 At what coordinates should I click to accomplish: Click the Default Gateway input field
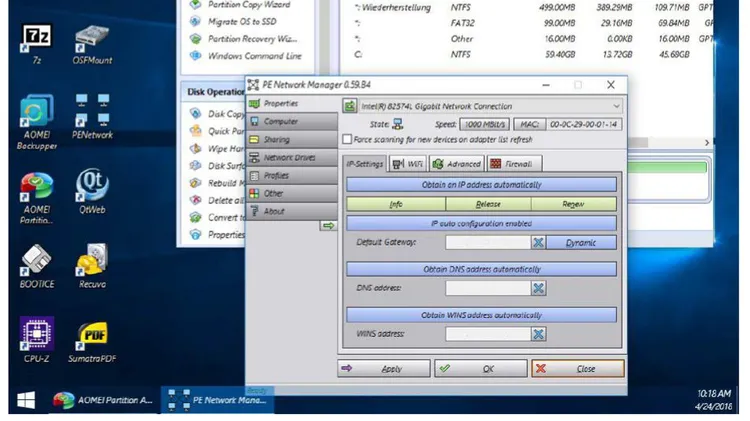coord(488,243)
